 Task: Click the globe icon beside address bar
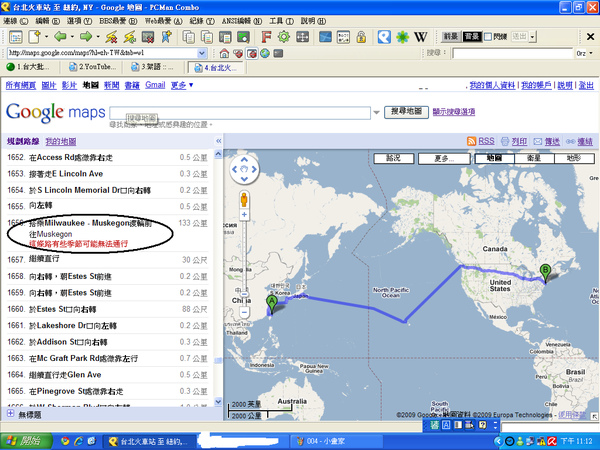pyautogui.click(x=265, y=53)
